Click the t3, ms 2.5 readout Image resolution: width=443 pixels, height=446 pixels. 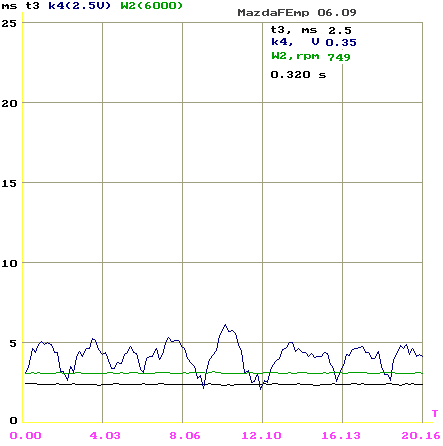(x=311, y=30)
